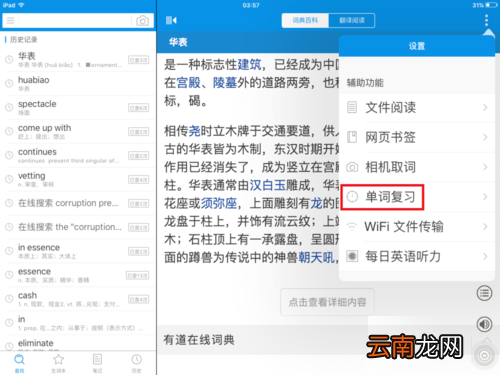This screenshot has height=375, width=500.
Task: Click the search input field
Action: tap(75, 21)
